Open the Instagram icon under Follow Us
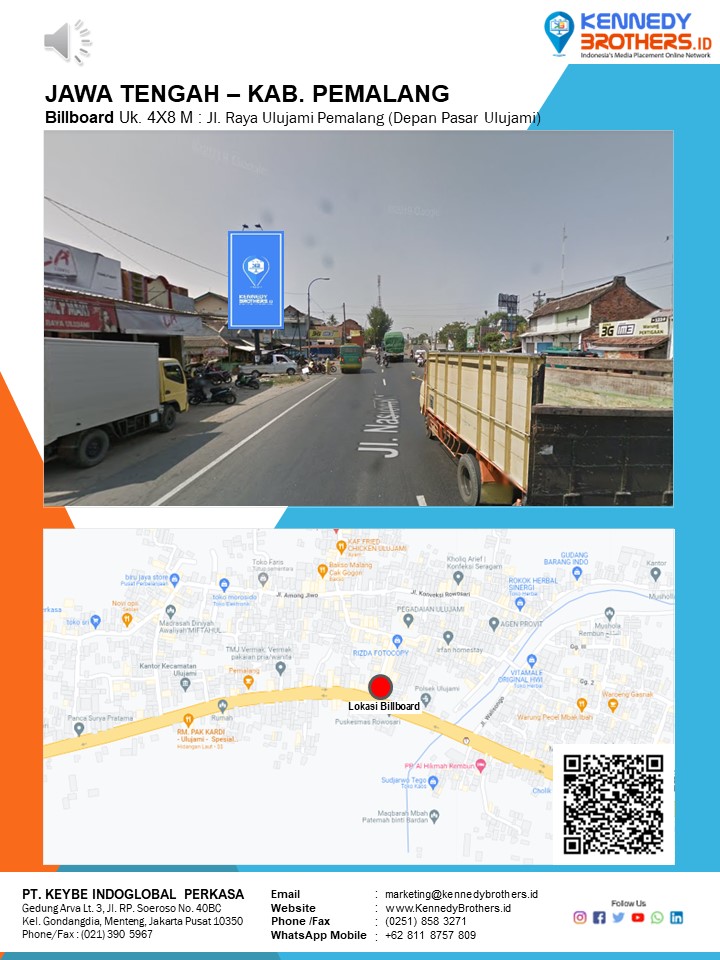 (x=580, y=917)
